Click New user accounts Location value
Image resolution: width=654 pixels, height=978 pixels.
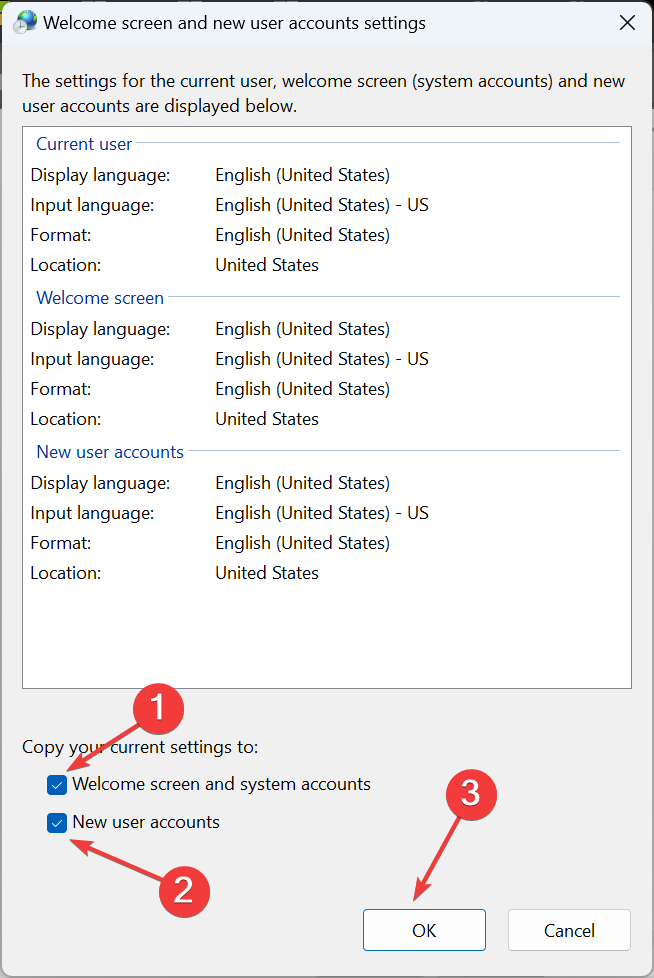tap(267, 573)
